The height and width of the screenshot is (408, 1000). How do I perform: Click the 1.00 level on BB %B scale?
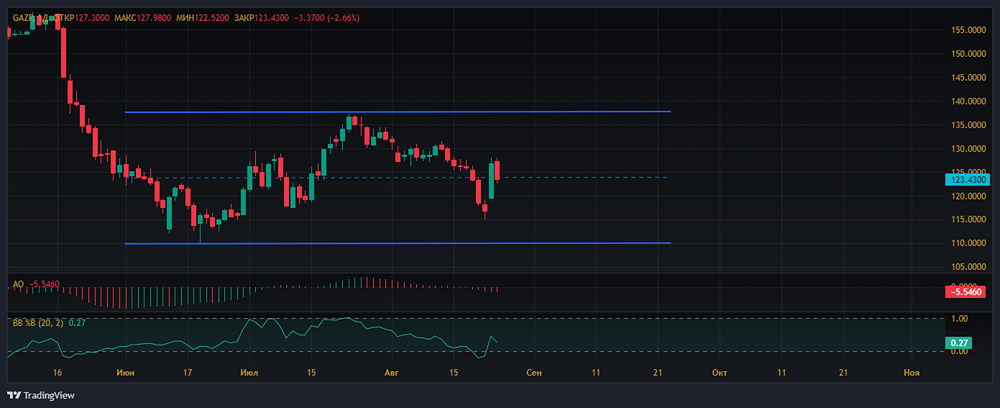pyautogui.click(x=959, y=318)
